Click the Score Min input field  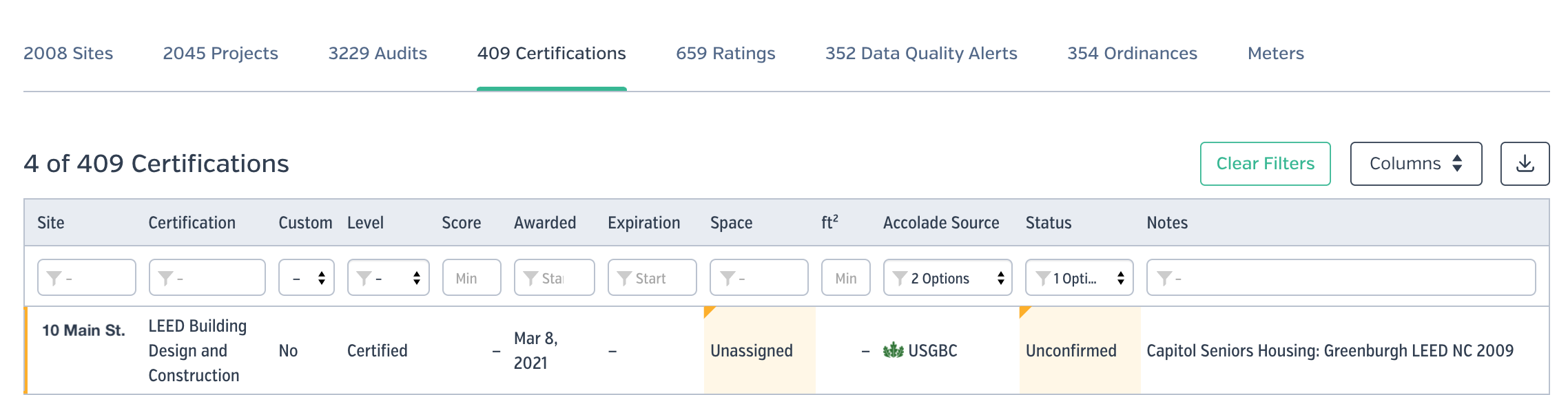coord(472,277)
